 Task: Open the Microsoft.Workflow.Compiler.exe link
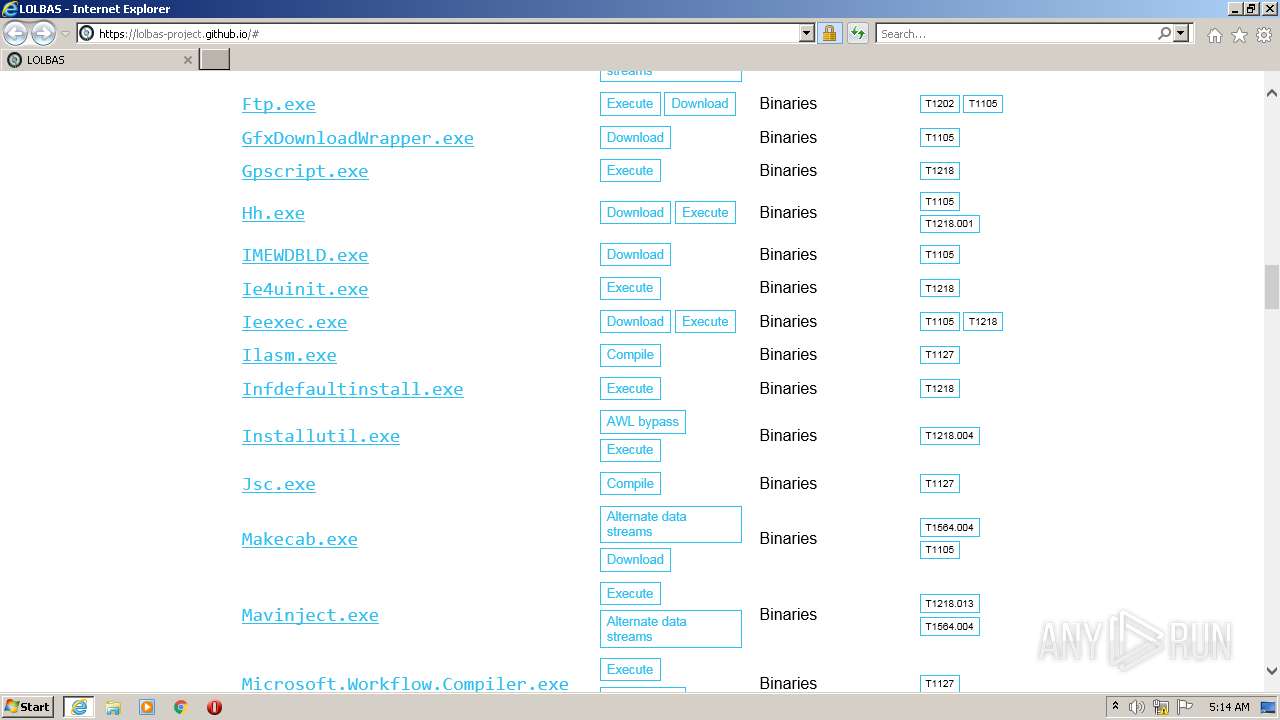coord(405,684)
